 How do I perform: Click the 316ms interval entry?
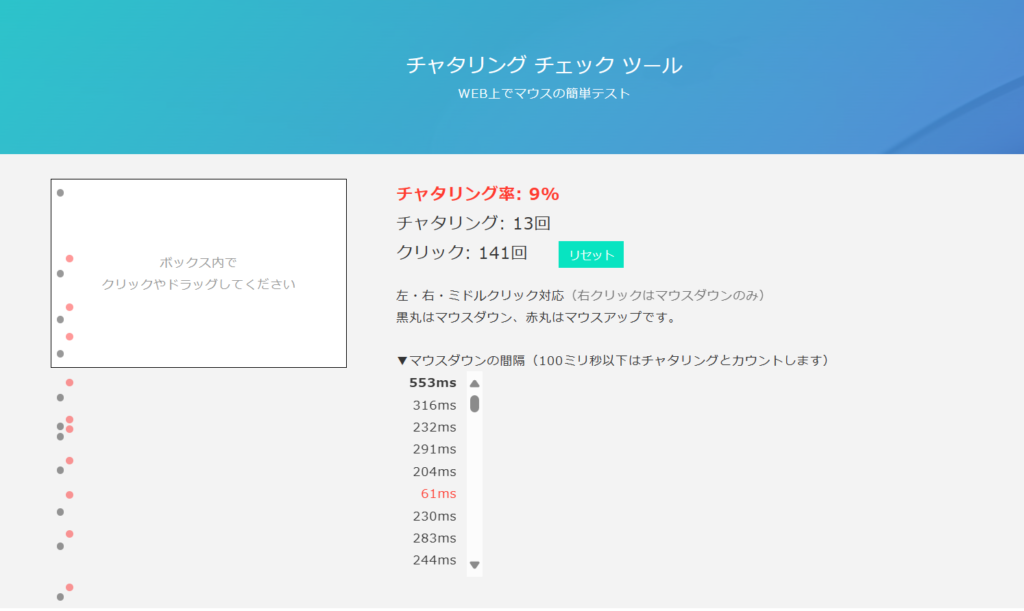[x=434, y=405]
